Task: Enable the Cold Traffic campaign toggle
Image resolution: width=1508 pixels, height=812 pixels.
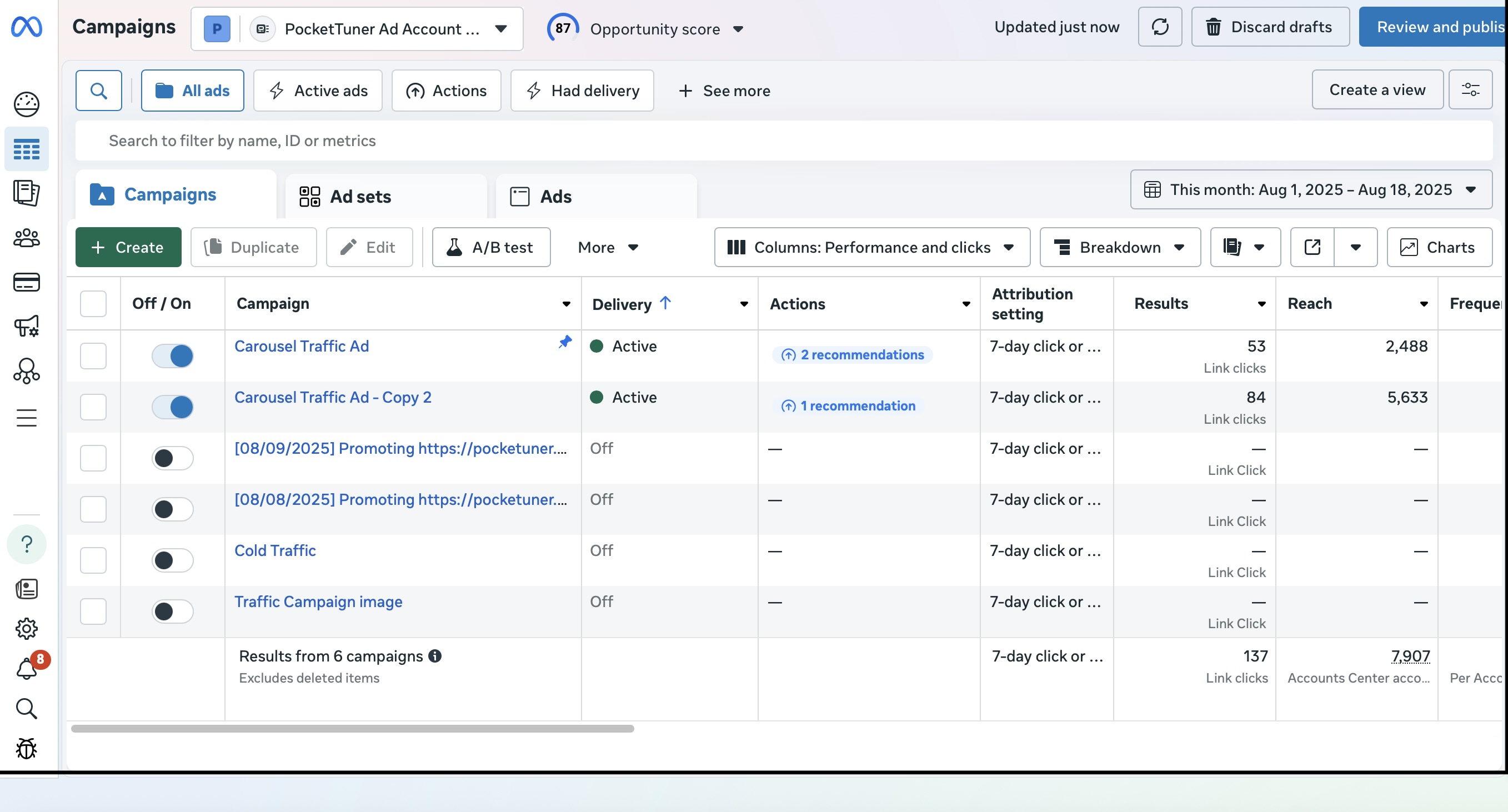Action: [173, 560]
